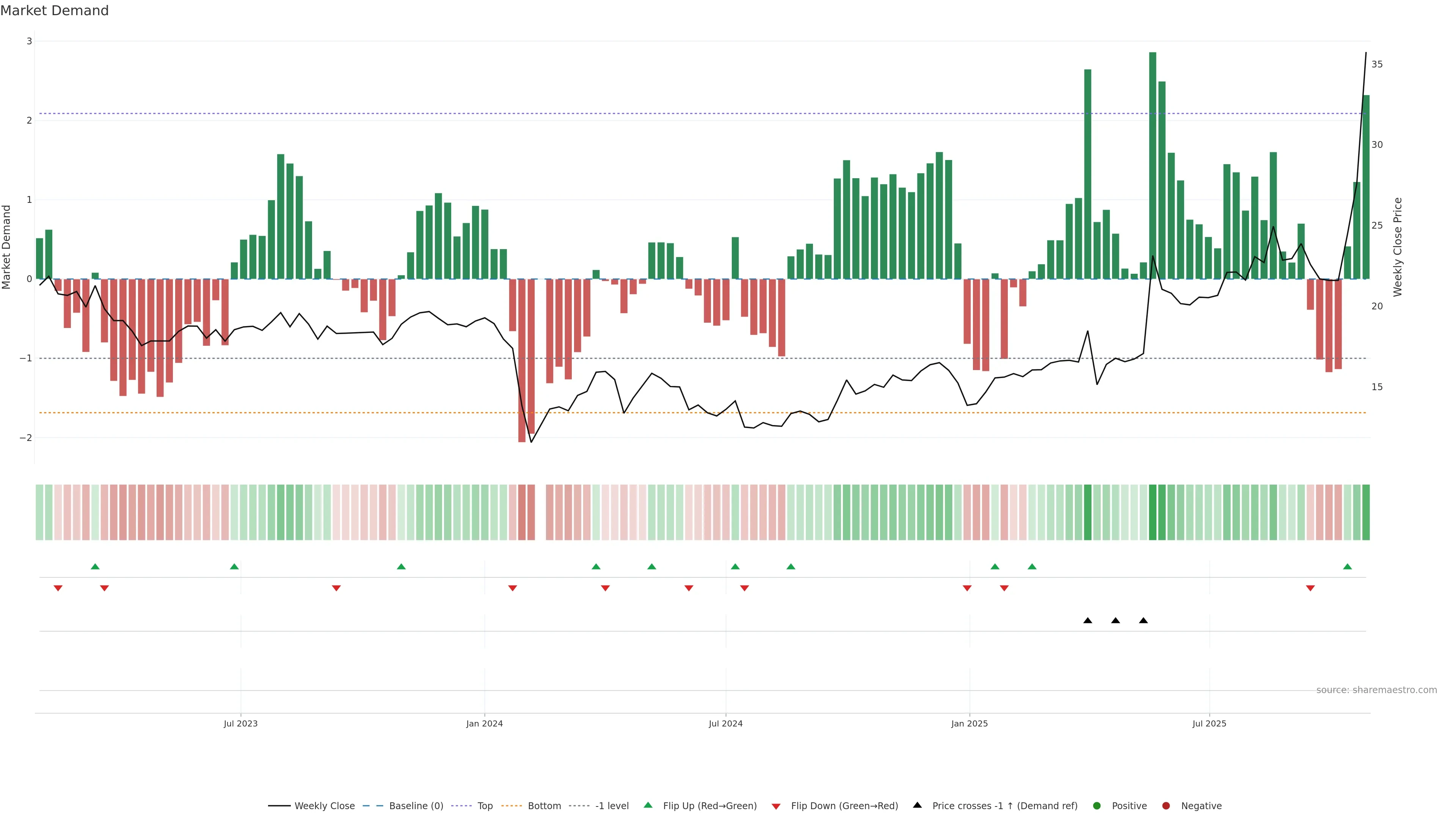
Task: Click the red Flip Down triangle legend icon
Action: pos(776,806)
